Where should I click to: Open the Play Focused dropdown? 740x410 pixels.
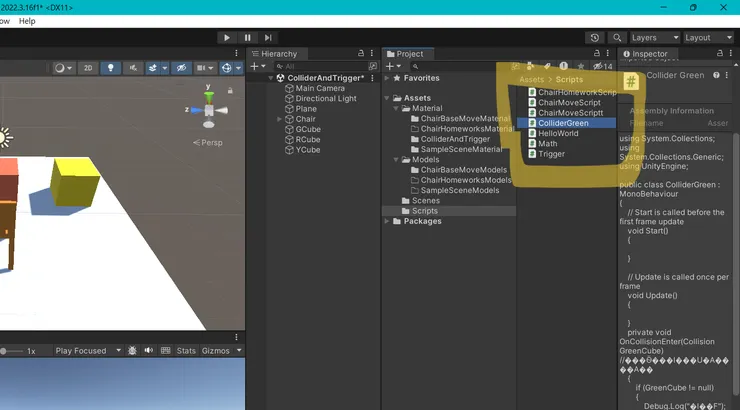88,351
